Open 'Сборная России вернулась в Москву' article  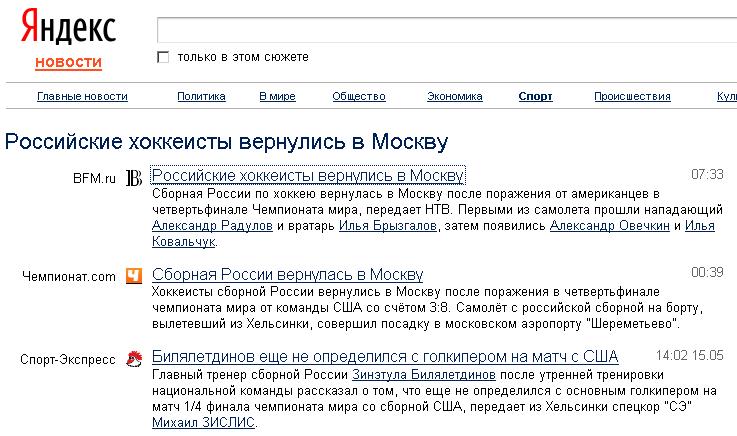[287, 274]
